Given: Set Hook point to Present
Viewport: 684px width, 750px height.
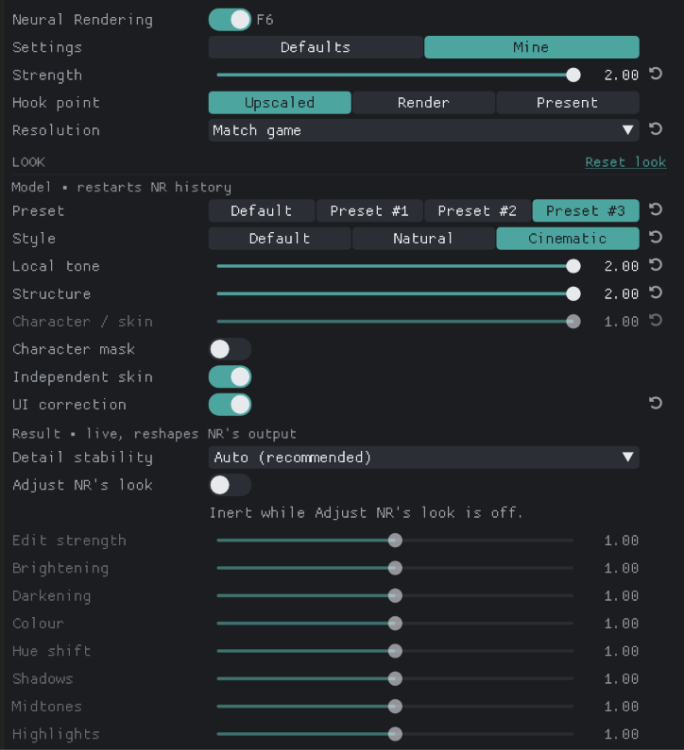Looking at the screenshot, I should pyautogui.click(x=568, y=103).
